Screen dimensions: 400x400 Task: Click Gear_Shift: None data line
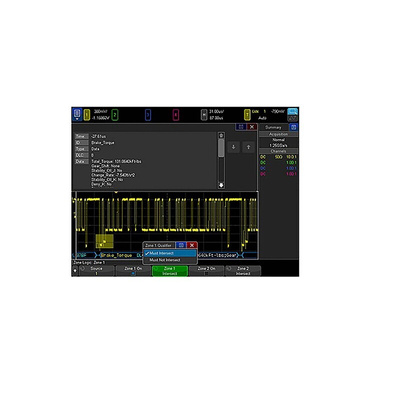point(106,166)
